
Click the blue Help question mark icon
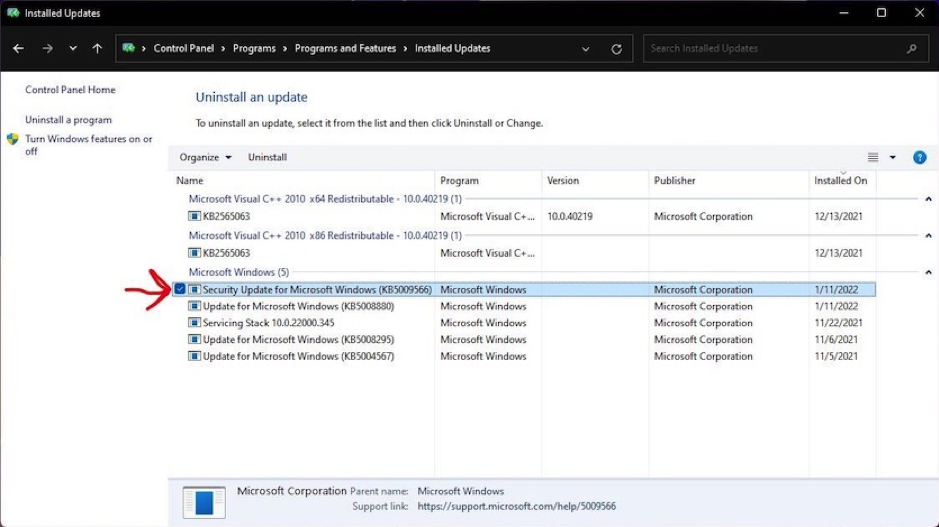(x=919, y=157)
